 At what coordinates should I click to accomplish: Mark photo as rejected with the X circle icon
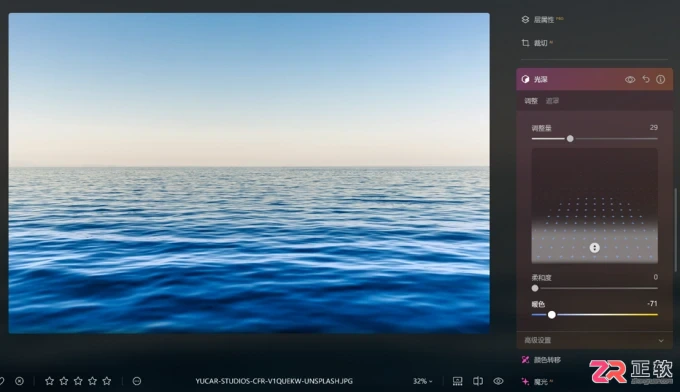click(x=20, y=381)
